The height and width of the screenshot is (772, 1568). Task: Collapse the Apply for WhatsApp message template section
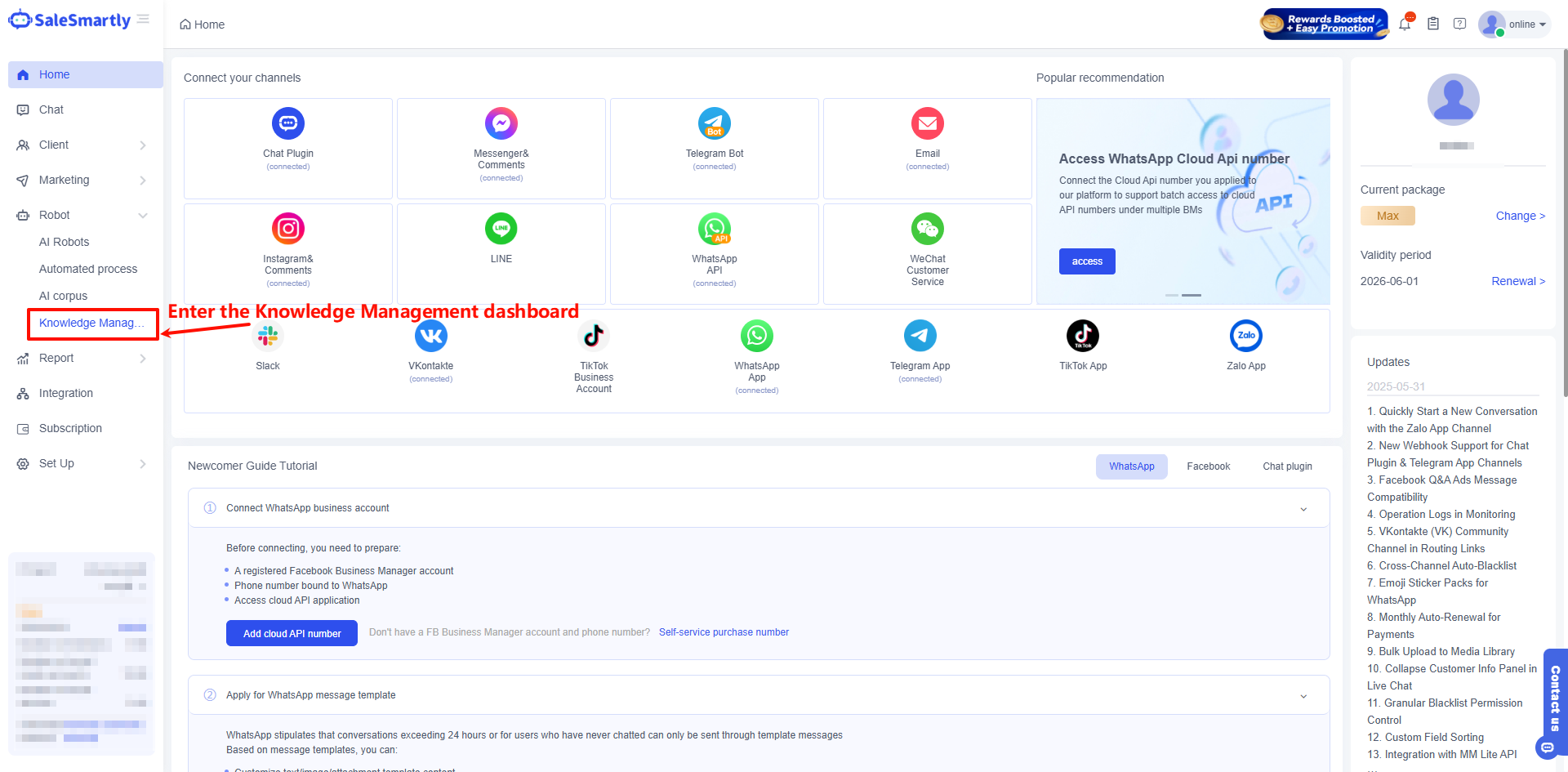pyautogui.click(x=1303, y=696)
